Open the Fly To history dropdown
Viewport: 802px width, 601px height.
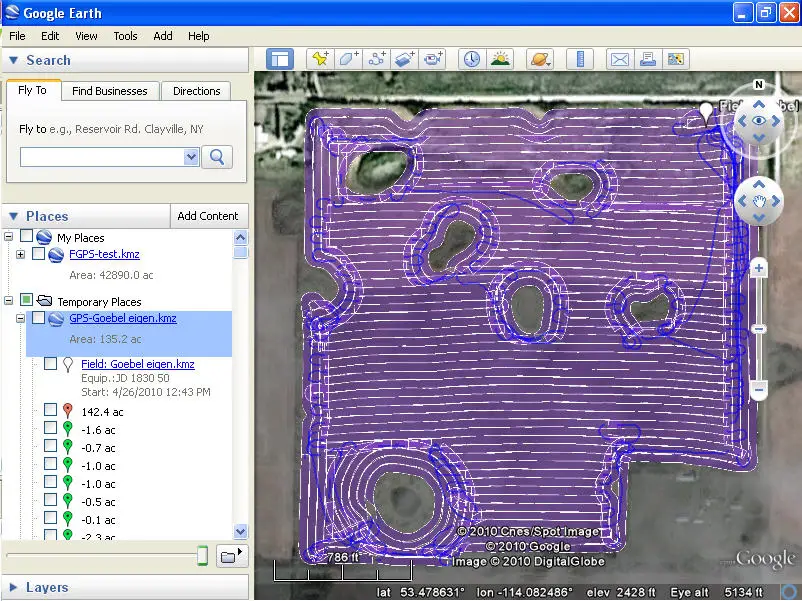(191, 157)
